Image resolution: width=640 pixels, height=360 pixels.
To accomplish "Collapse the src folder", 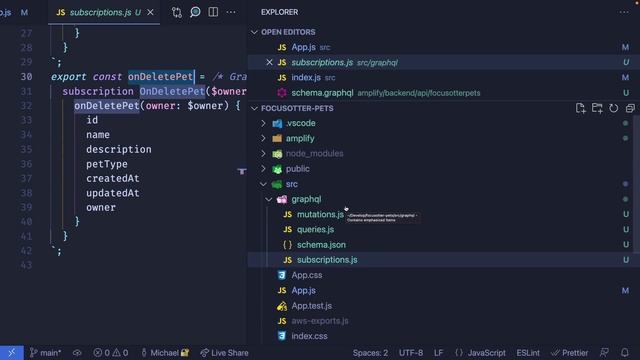I will (263, 184).
